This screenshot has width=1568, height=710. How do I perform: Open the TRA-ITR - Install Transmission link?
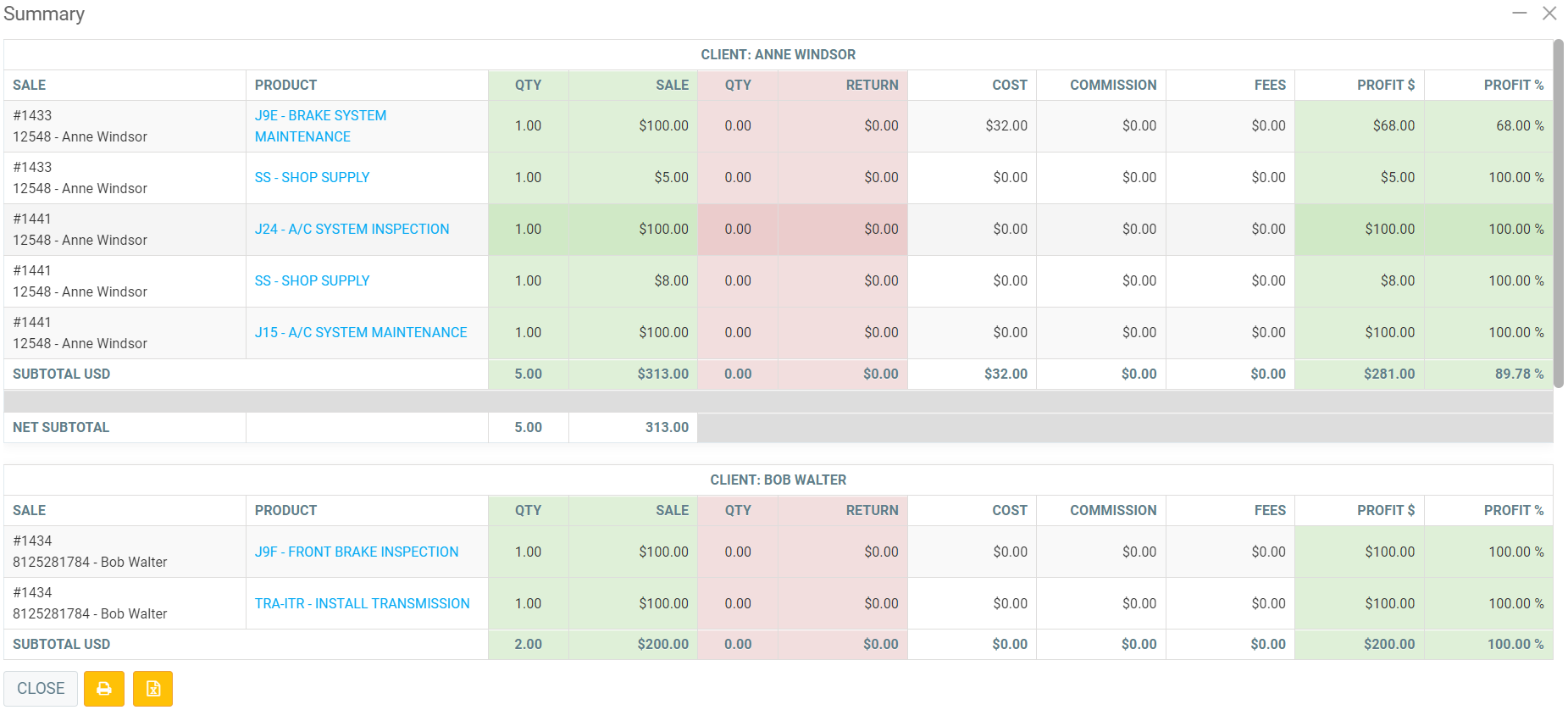pos(362,603)
